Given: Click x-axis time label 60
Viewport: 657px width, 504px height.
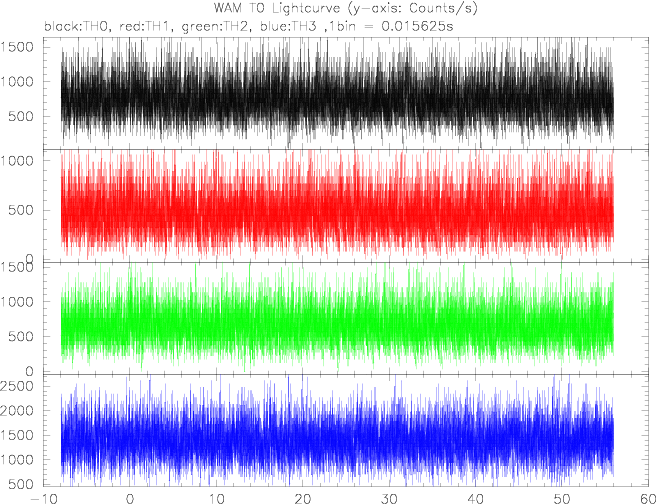Looking at the screenshot, I should click(648, 499).
